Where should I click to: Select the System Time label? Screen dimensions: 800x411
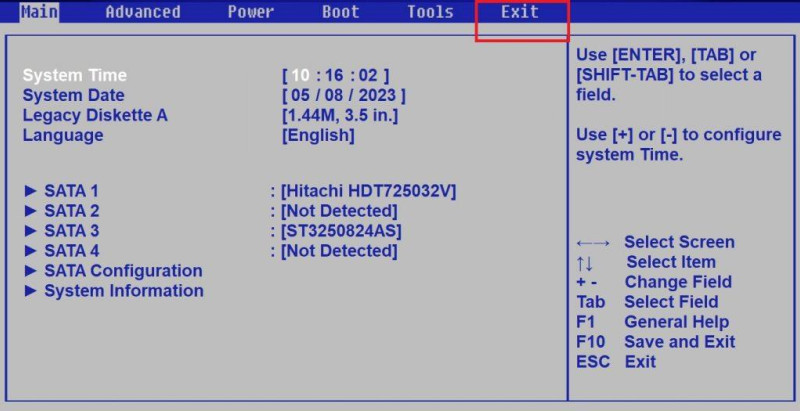click(75, 75)
